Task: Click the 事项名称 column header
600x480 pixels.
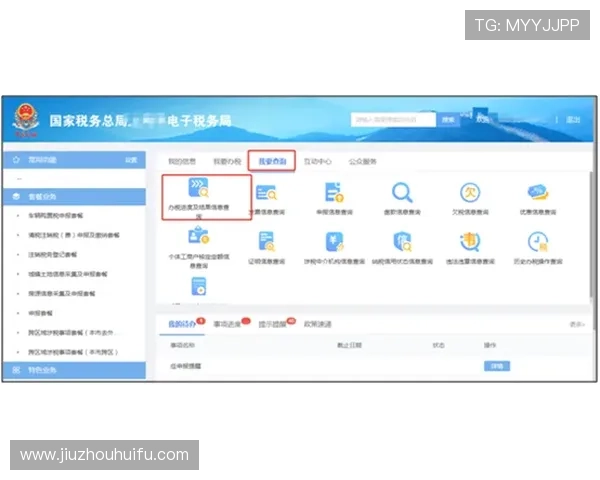Action: tap(183, 345)
